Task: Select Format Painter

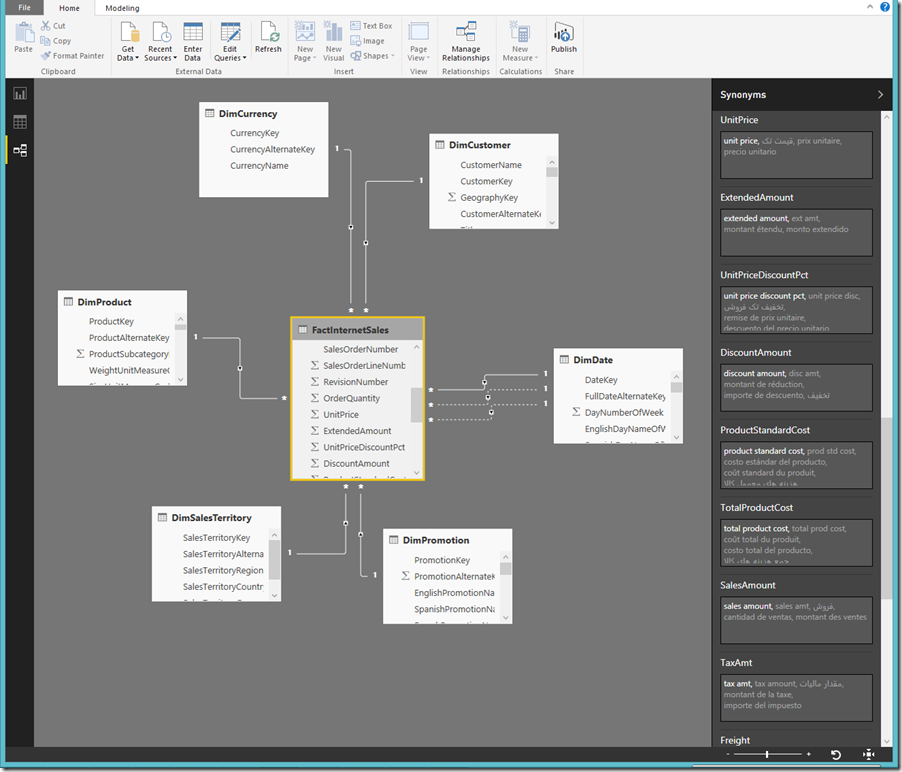Action: (73, 56)
